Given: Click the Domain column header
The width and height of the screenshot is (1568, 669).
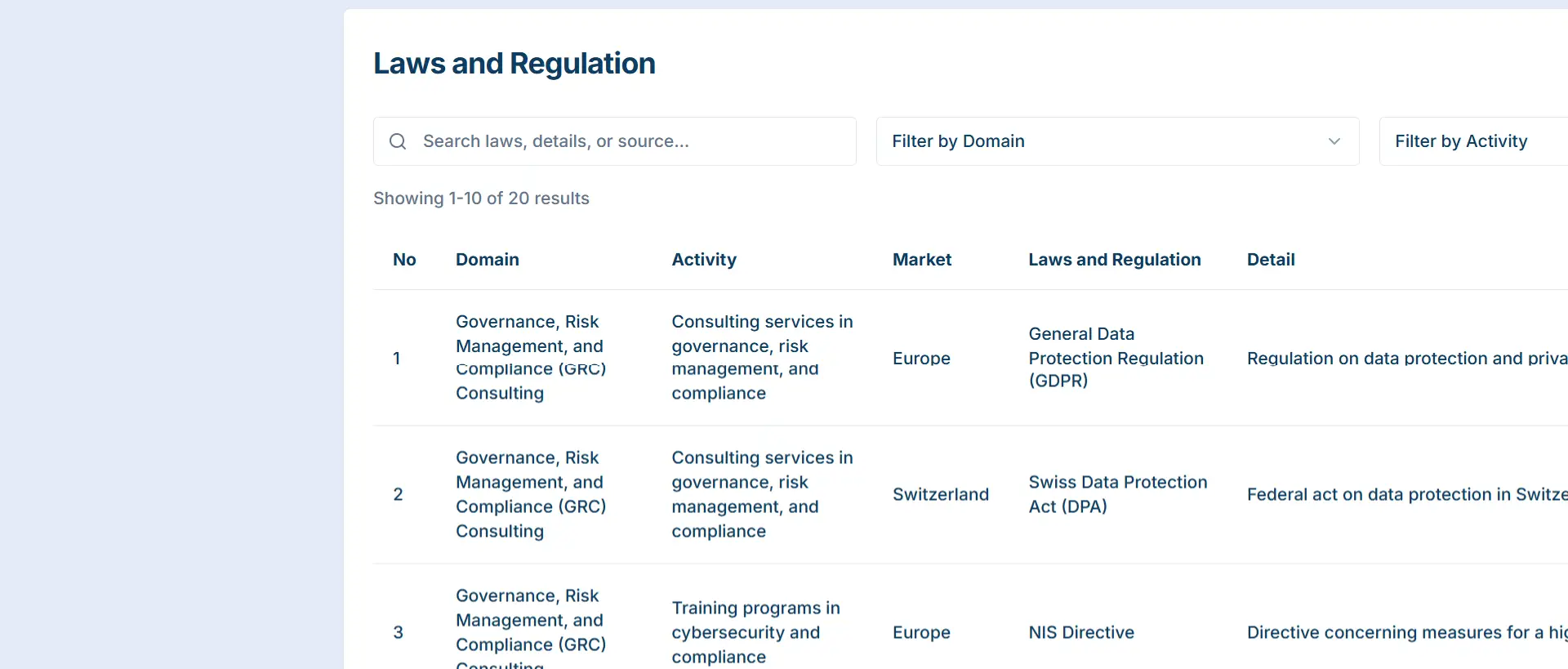Looking at the screenshot, I should click(x=487, y=260).
